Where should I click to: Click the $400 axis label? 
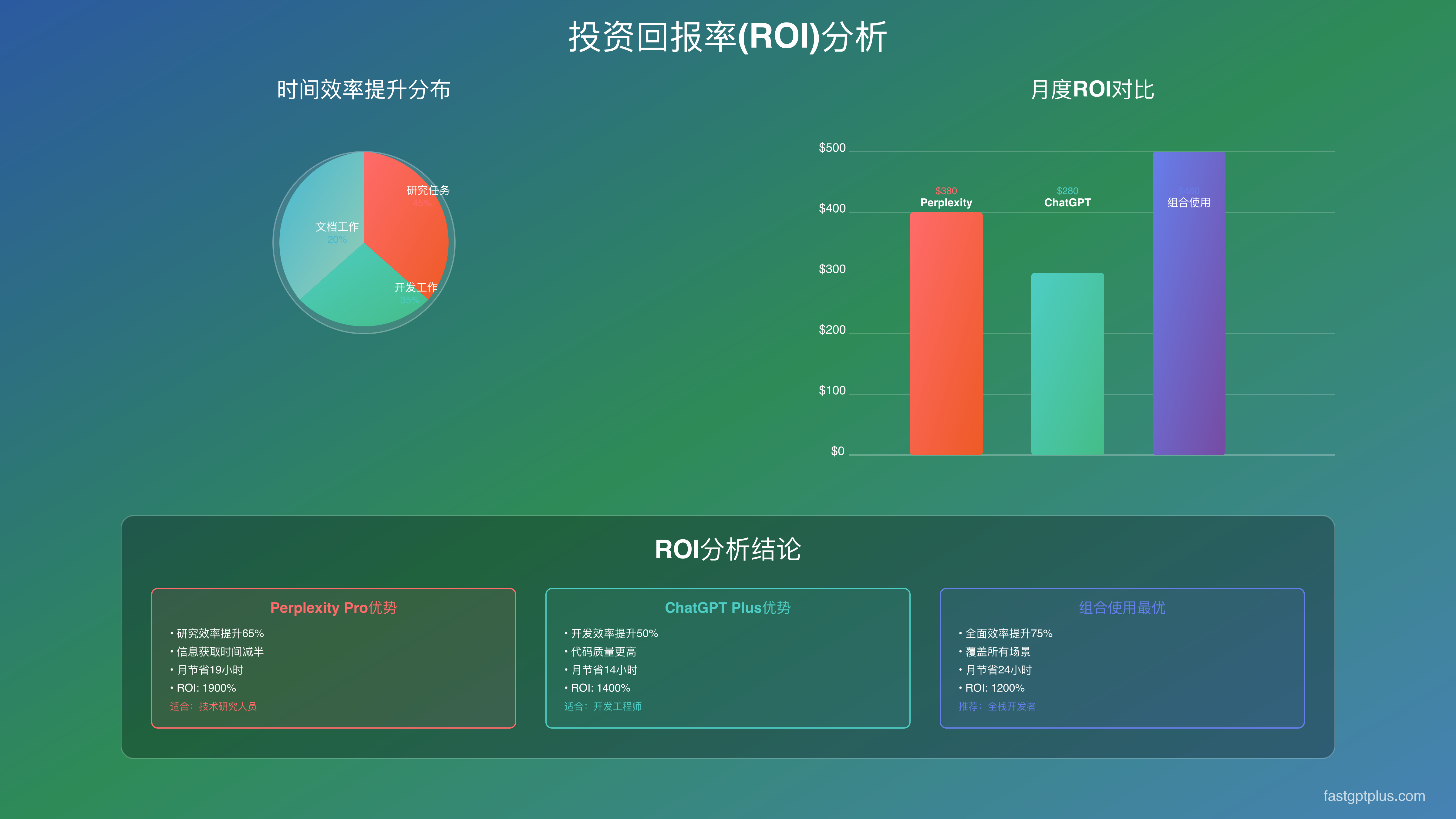tap(832, 209)
